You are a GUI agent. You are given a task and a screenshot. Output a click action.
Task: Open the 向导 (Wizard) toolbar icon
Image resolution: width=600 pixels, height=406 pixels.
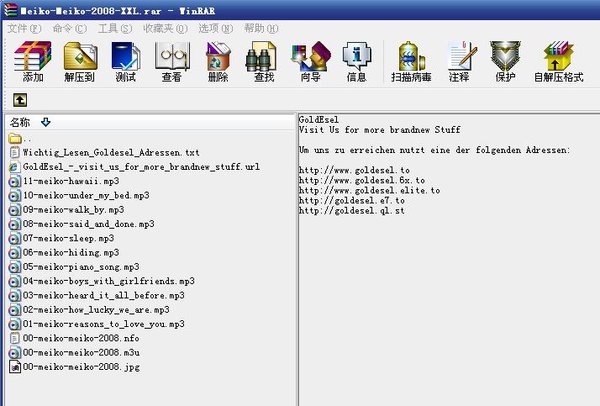click(311, 56)
